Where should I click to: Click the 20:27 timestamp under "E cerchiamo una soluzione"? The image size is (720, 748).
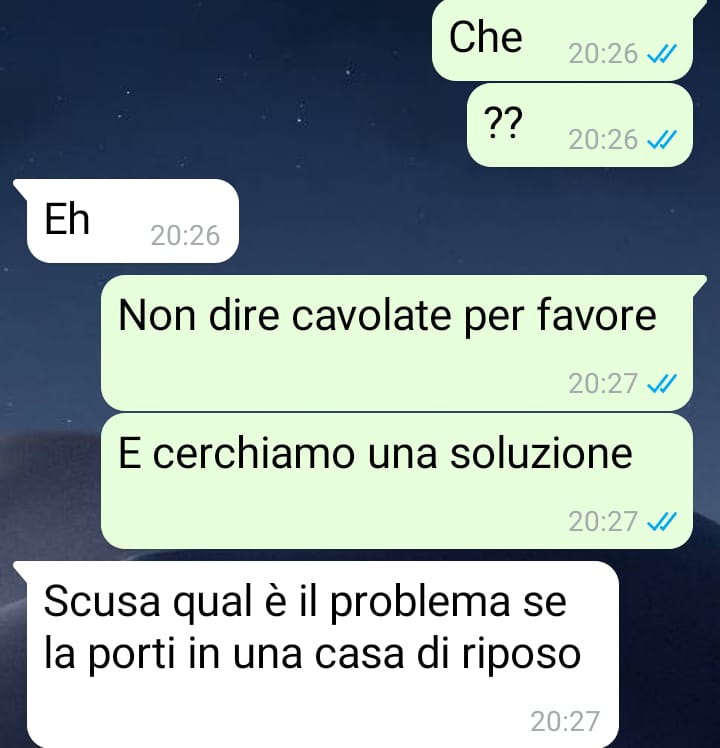pyautogui.click(x=603, y=521)
